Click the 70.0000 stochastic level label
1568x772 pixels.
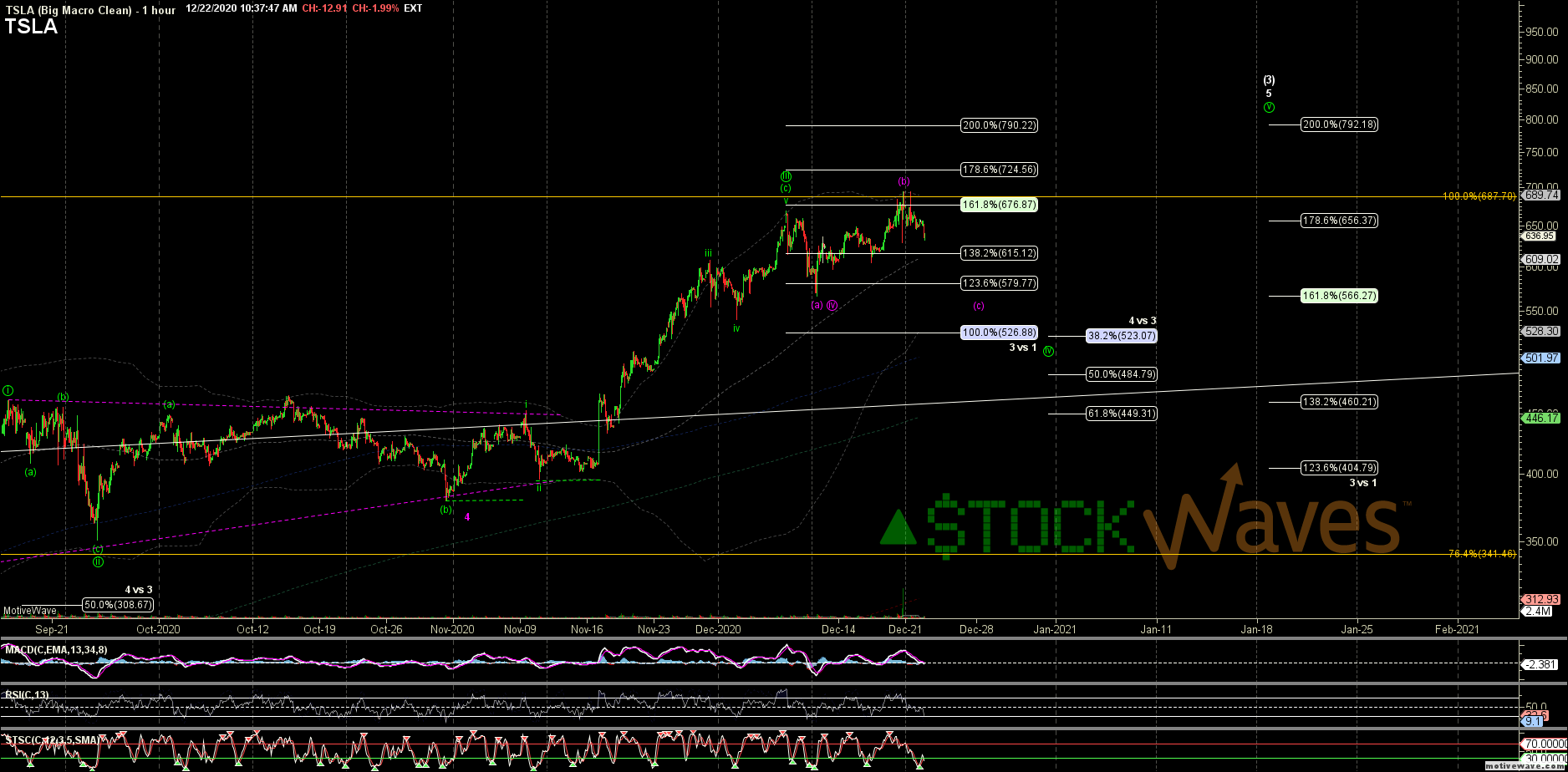pyautogui.click(x=1545, y=744)
